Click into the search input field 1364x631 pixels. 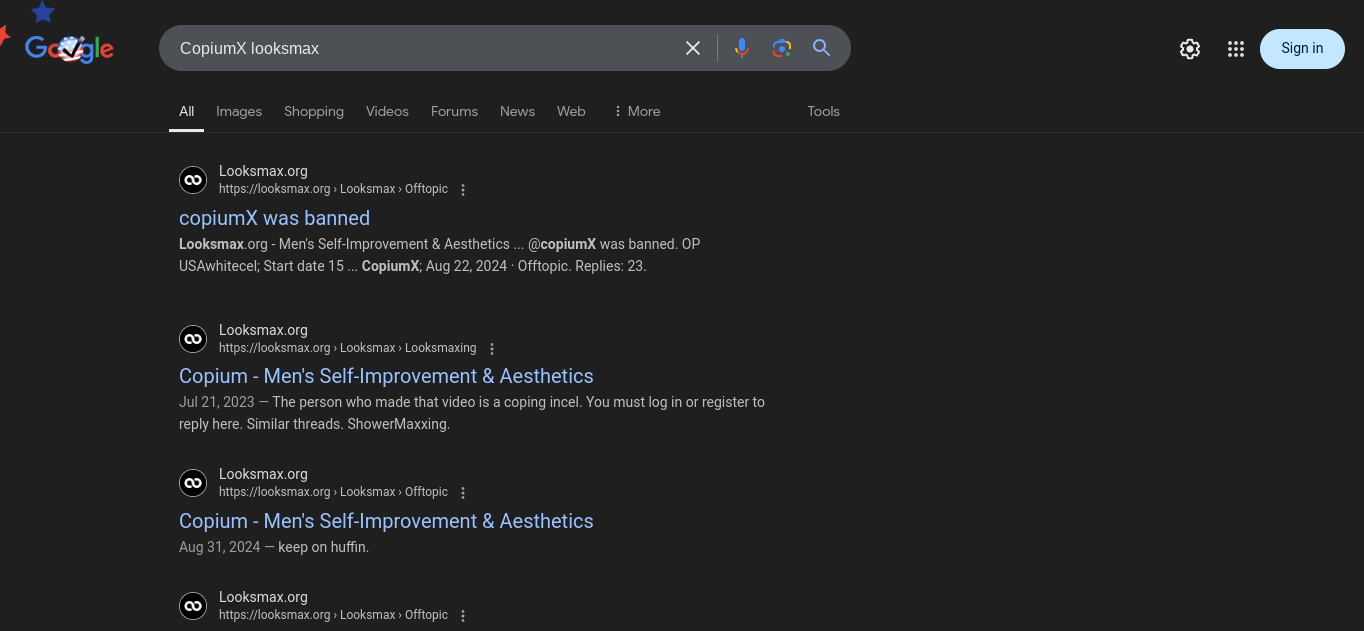[x=420, y=48]
